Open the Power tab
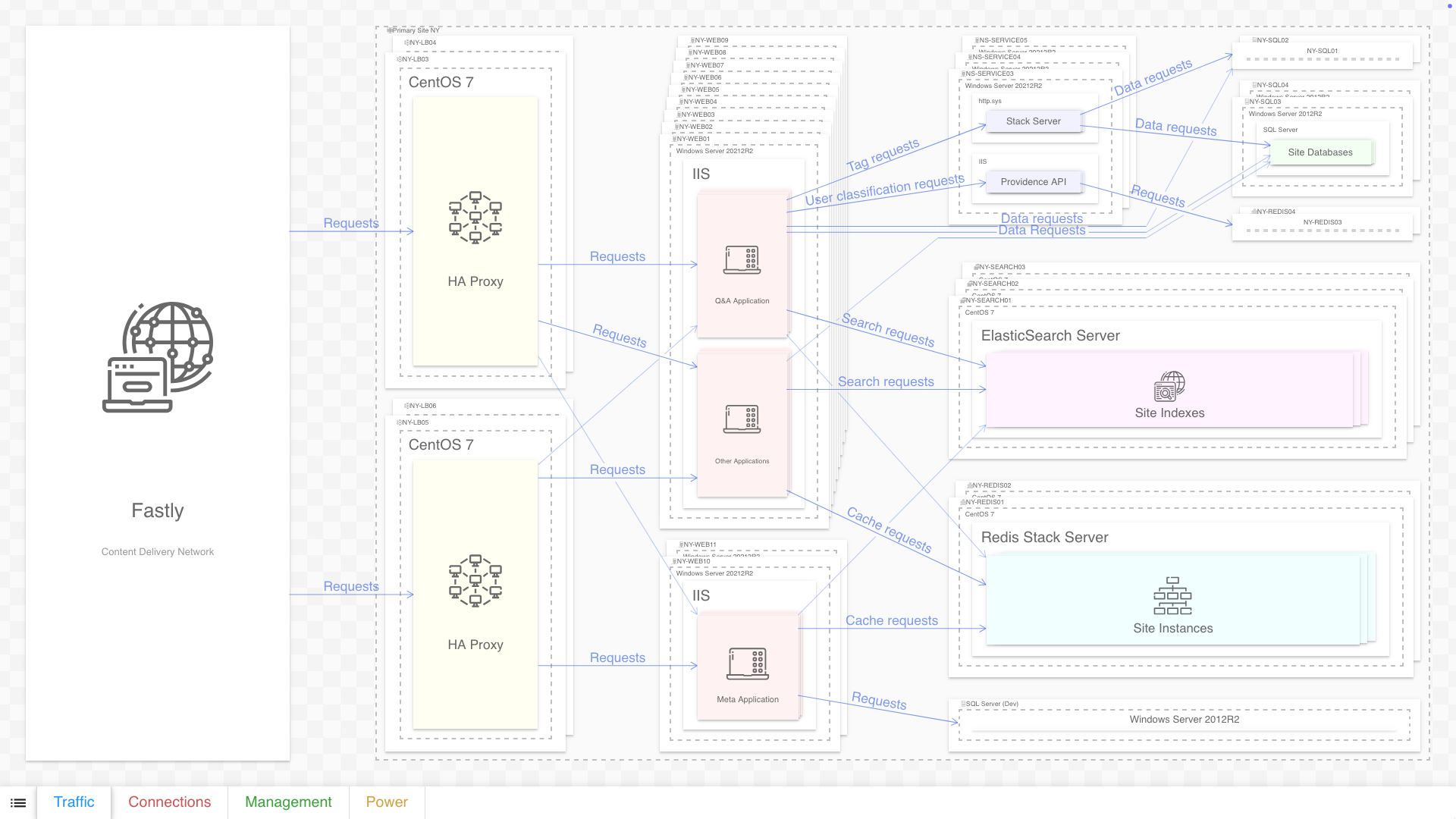The height and width of the screenshot is (819, 1456). (387, 802)
